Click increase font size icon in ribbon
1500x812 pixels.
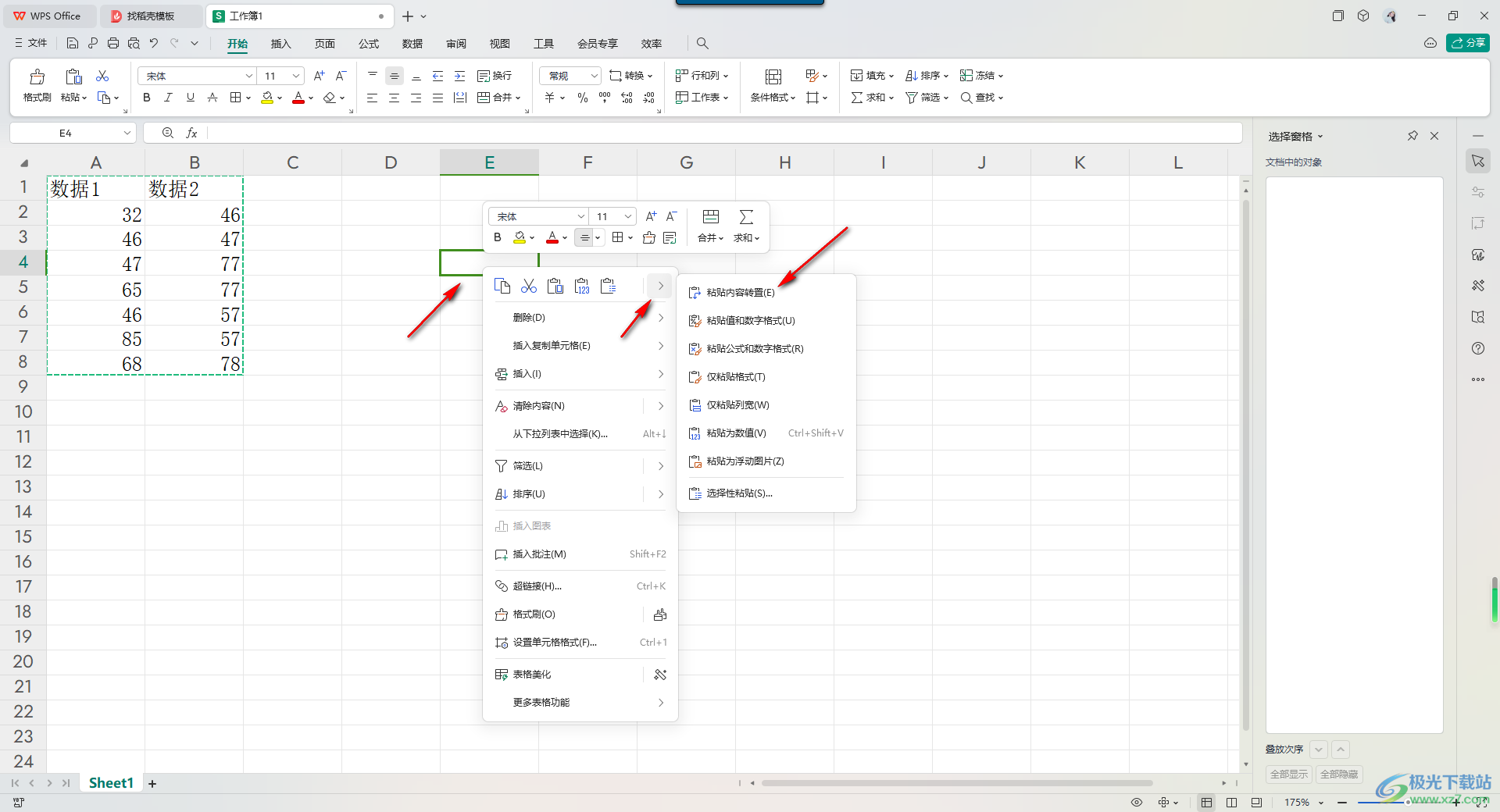319,76
